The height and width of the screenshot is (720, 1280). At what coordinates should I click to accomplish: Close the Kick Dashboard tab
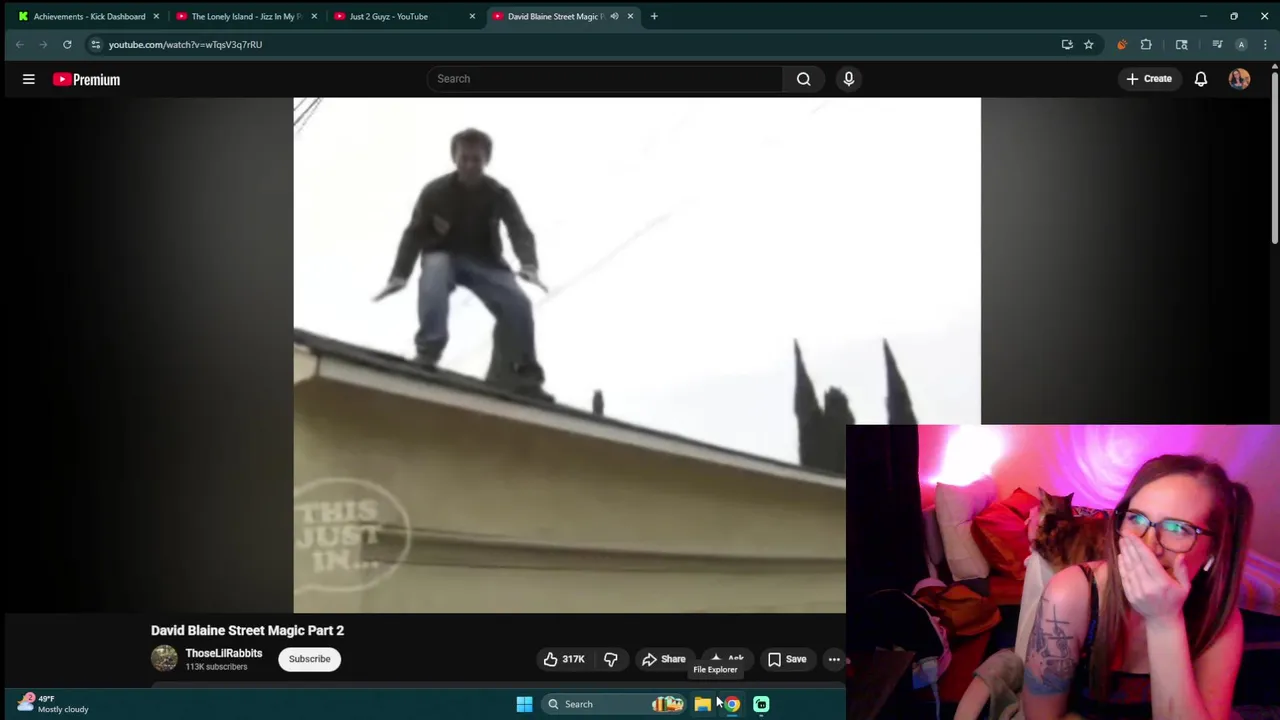[156, 16]
